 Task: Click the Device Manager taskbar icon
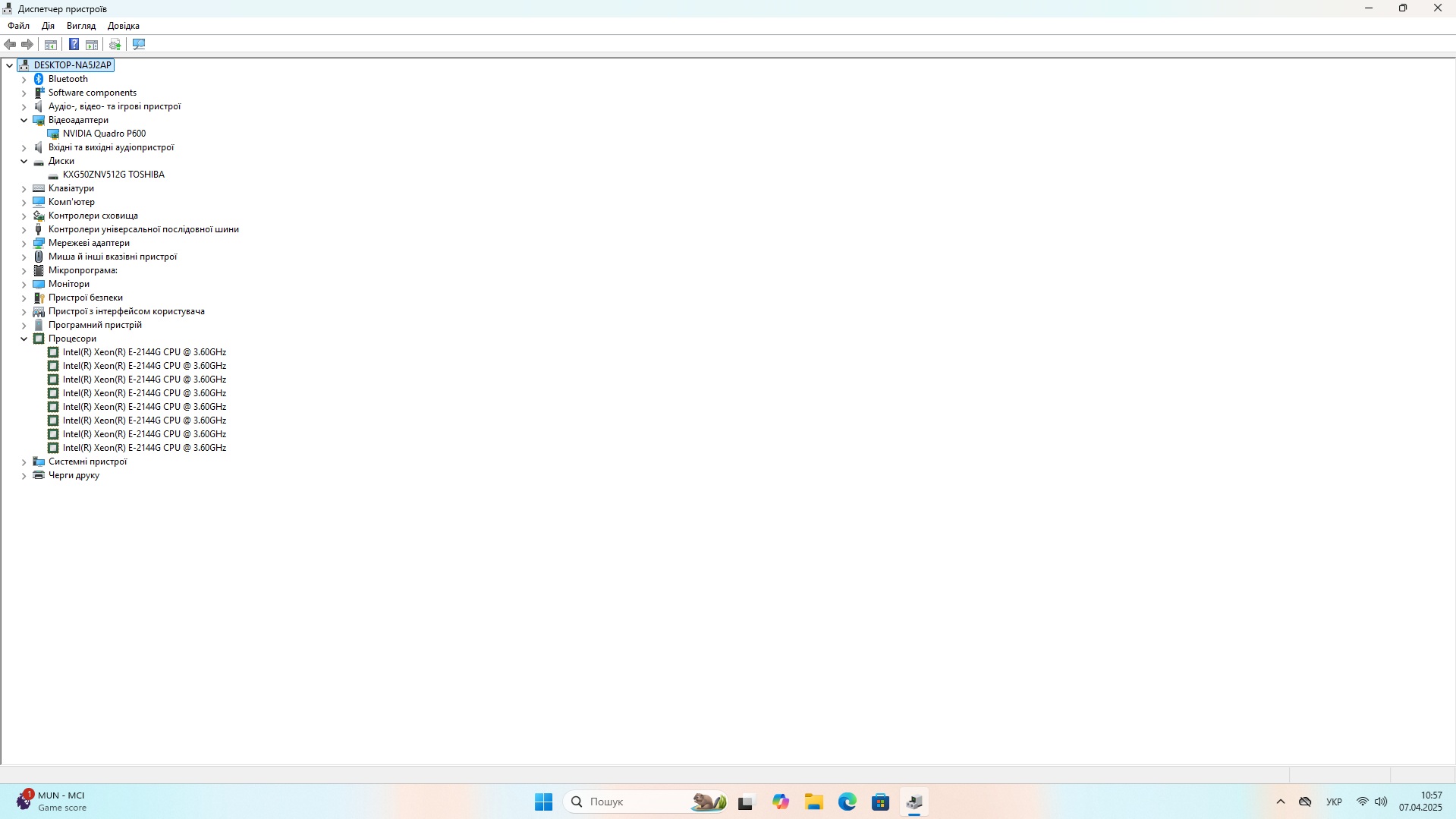(x=914, y=802)
